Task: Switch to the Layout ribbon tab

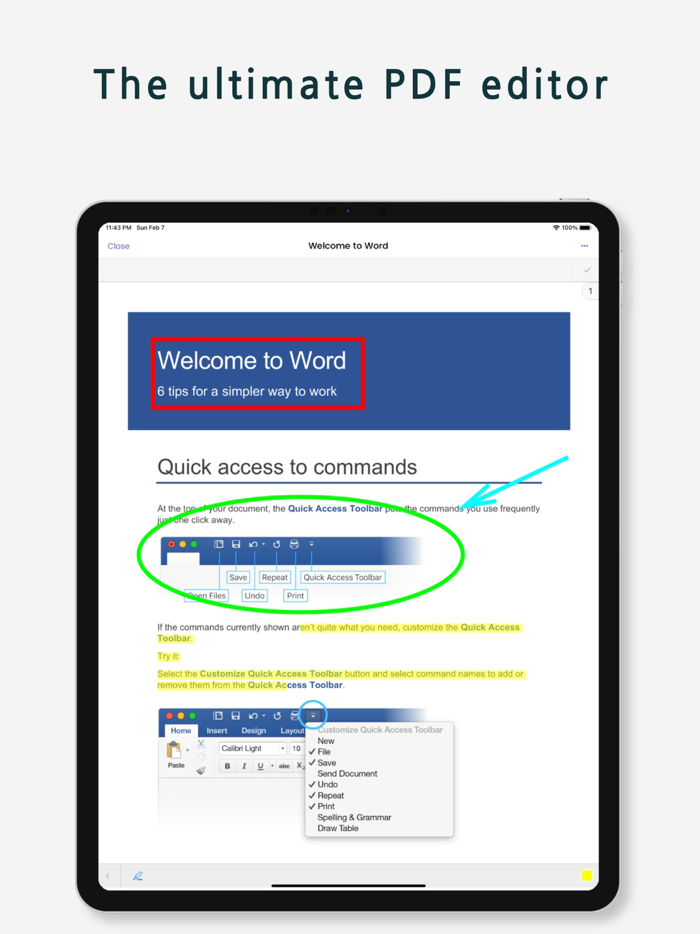Action: [292, 730]
